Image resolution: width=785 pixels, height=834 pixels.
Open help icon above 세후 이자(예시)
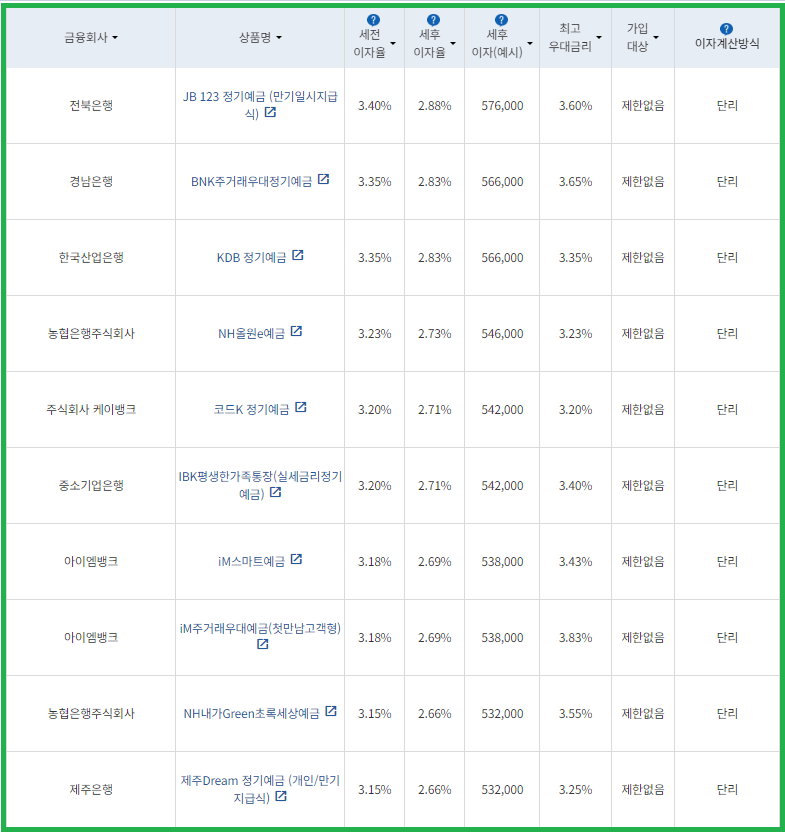(x=501, y=20)
